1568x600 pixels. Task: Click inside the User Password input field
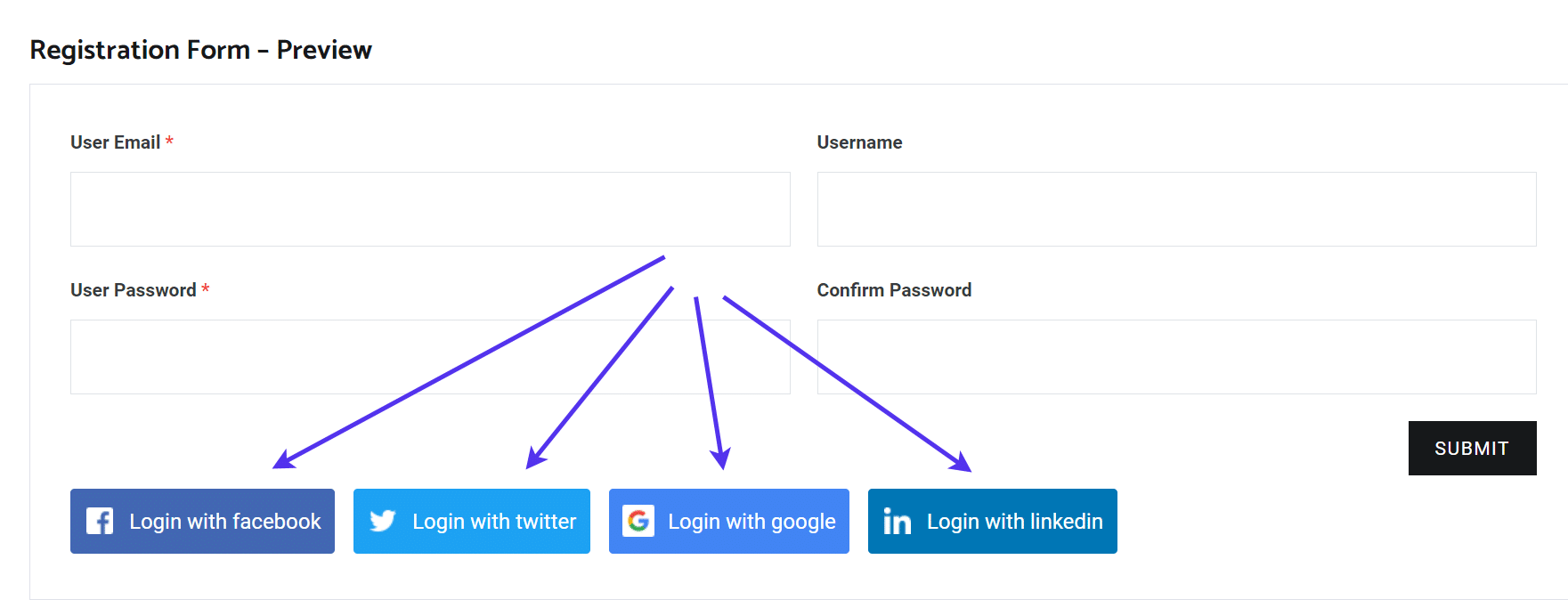coord(430,356)
